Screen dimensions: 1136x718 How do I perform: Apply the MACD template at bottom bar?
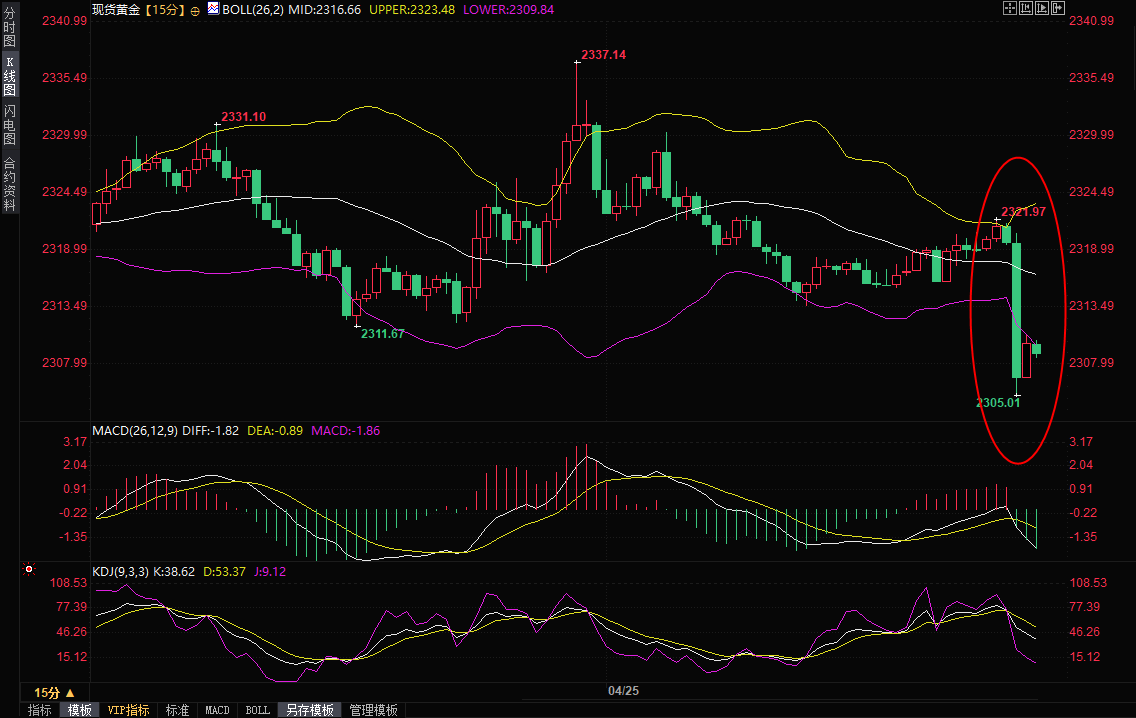point(217,710)
